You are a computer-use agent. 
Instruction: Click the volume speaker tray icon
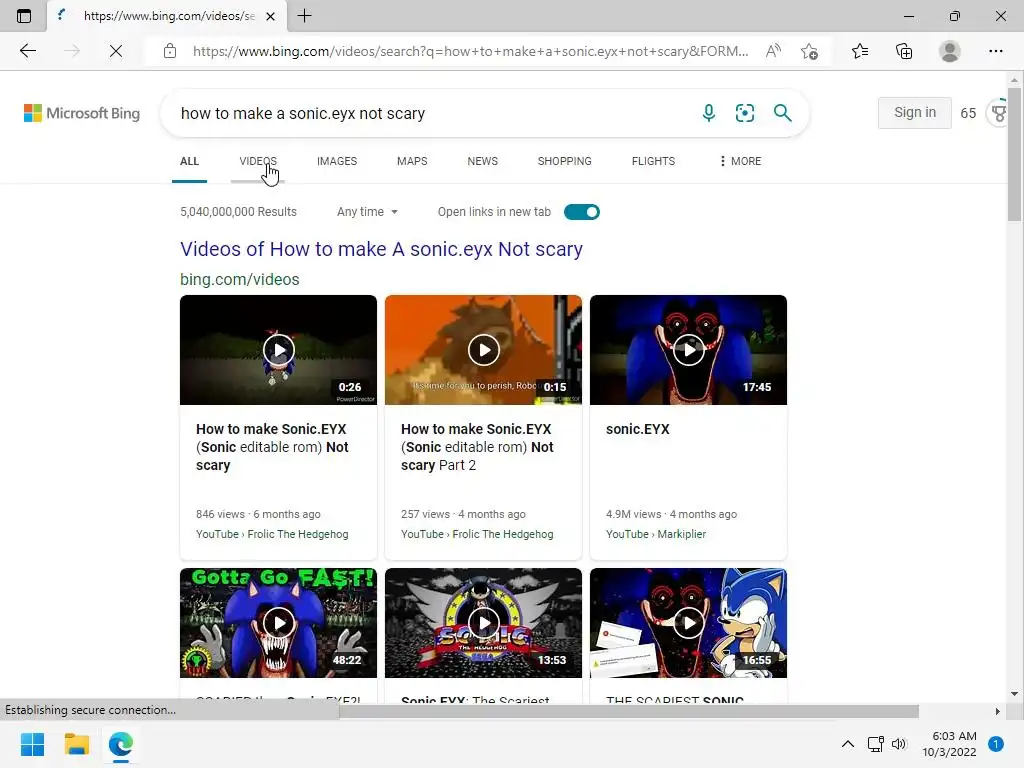pyautogui.click(x=899, y=744)
